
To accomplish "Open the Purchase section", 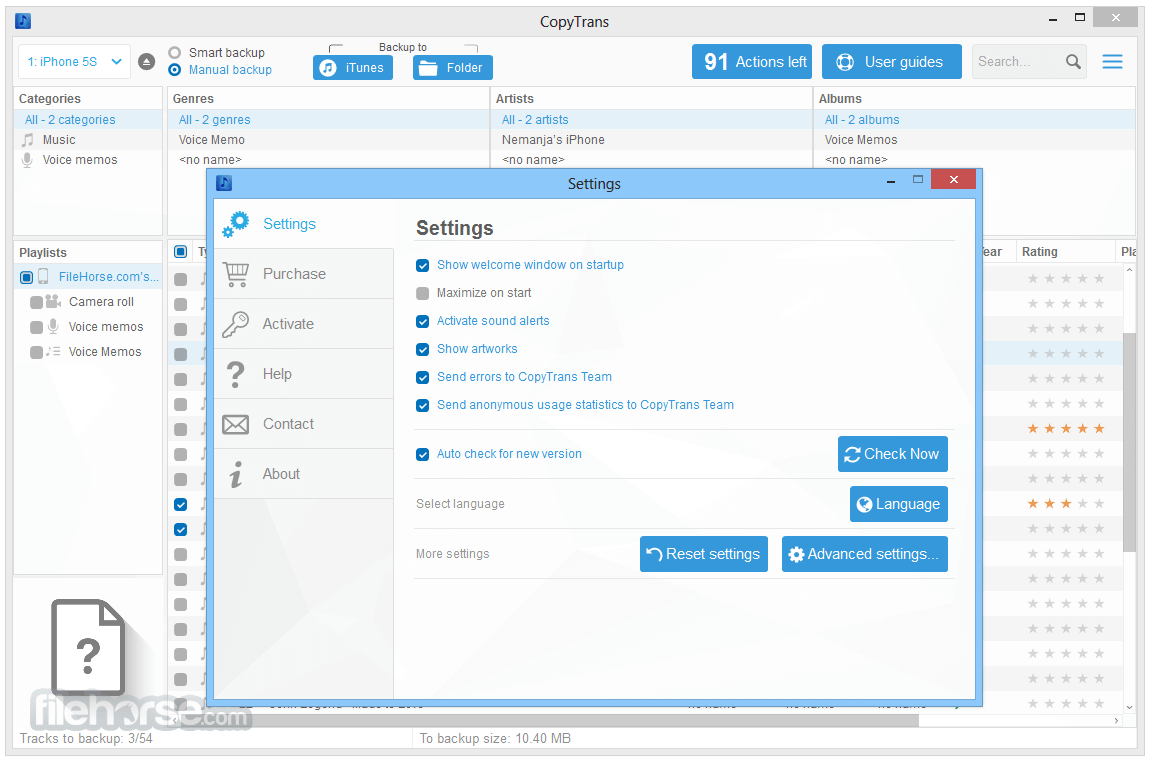I will coord(304,274).
